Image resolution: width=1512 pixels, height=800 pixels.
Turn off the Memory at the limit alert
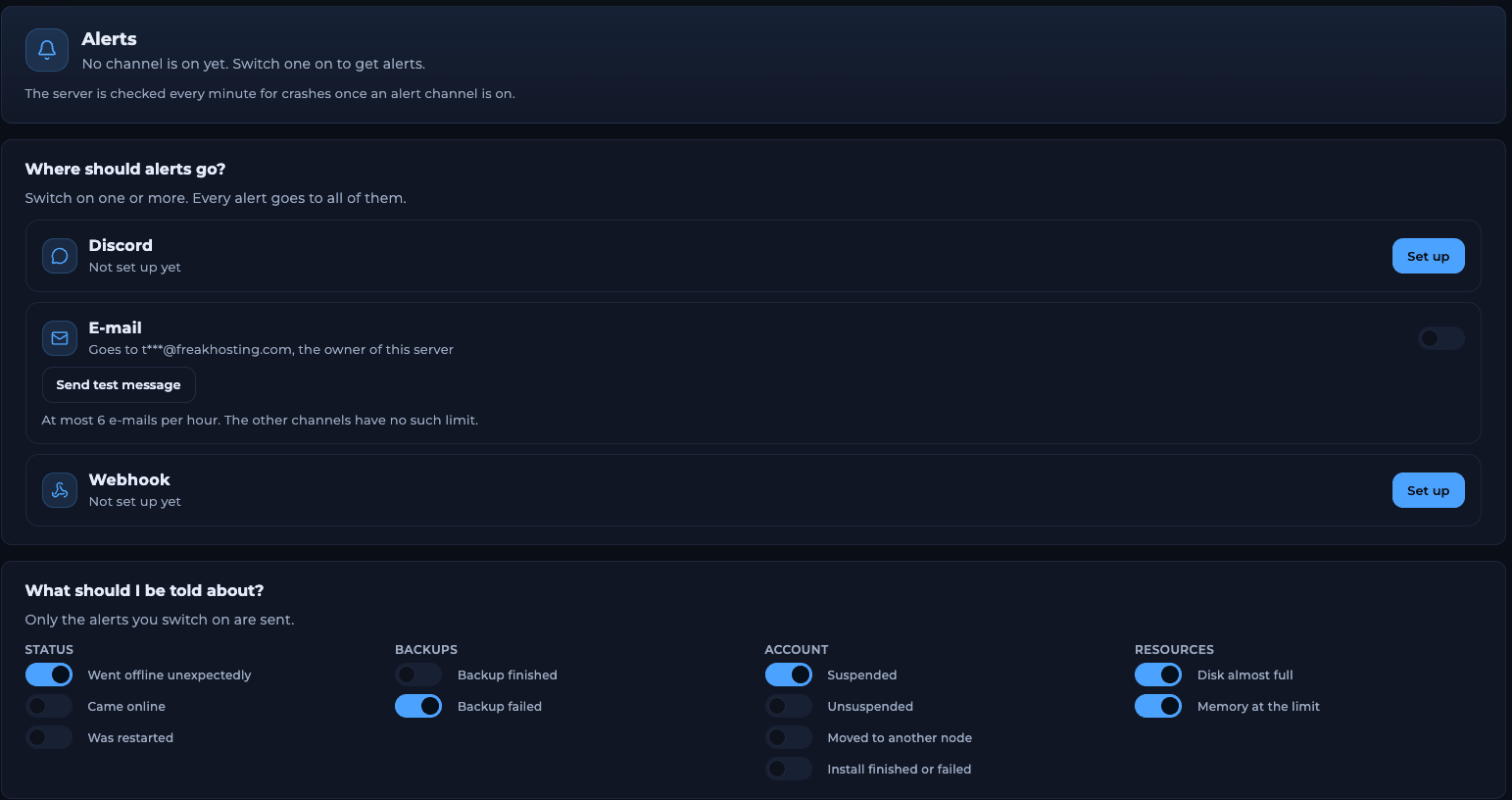[1158, 706]
